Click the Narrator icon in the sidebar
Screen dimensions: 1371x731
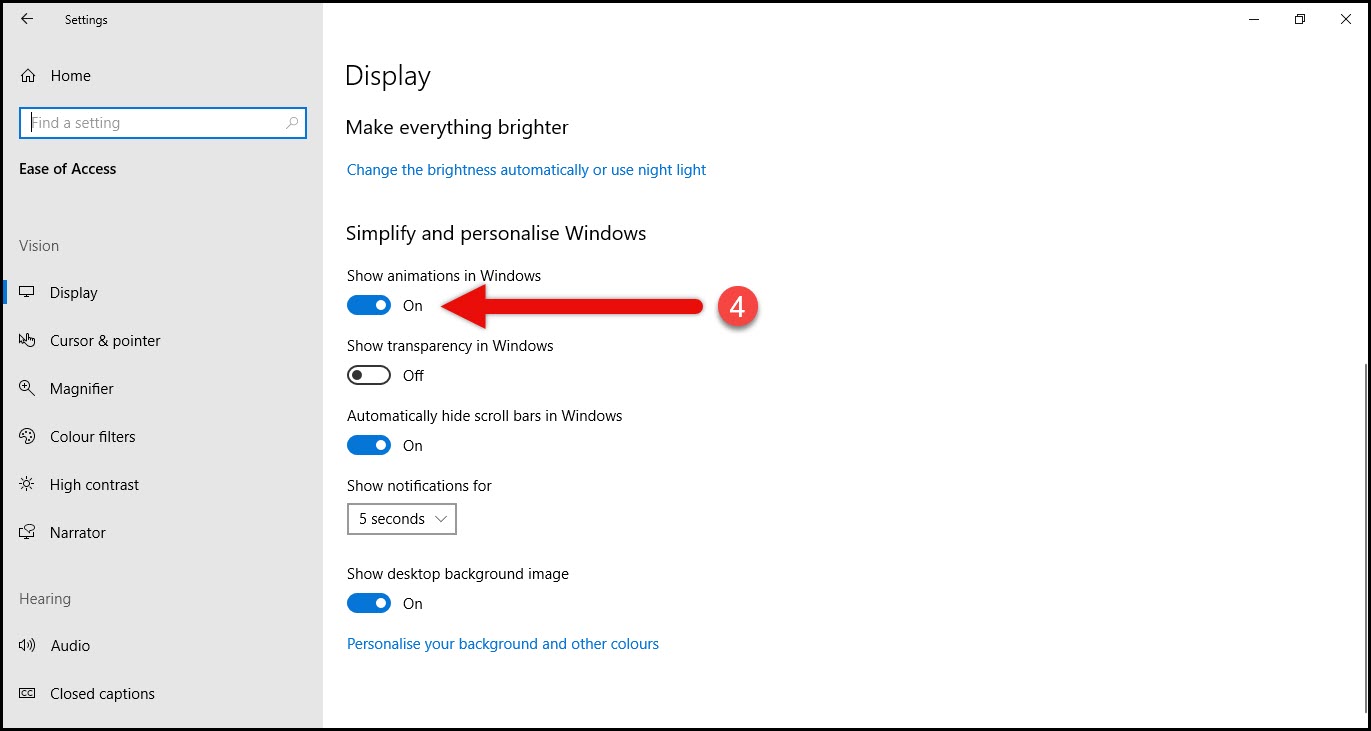[x=28, y=533]
